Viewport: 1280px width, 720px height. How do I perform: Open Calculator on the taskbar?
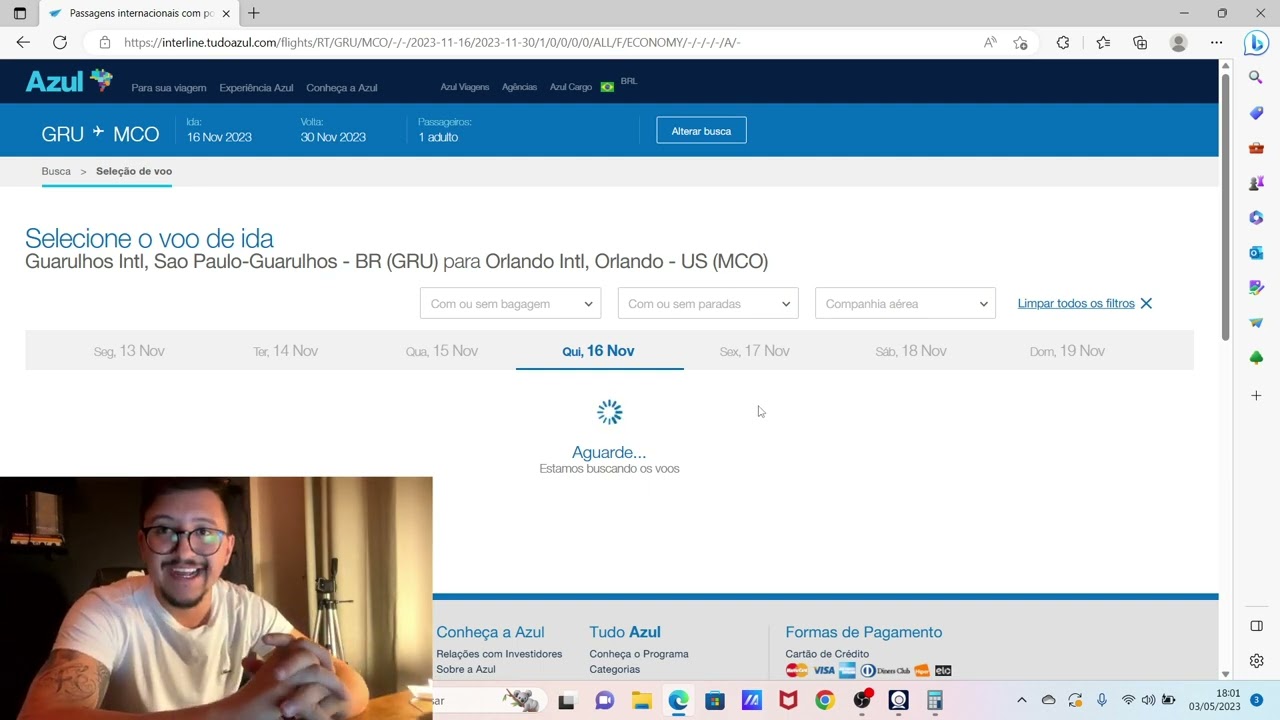click(x=935, y=700)
